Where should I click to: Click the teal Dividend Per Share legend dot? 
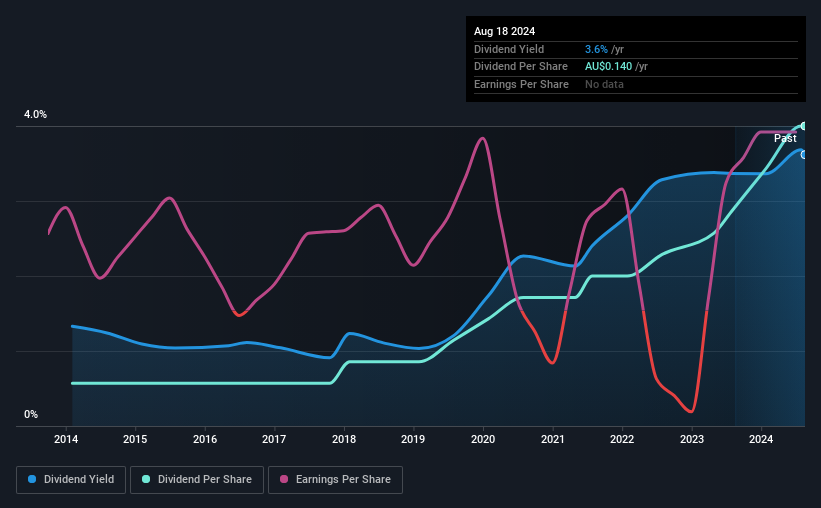(146, 479)
